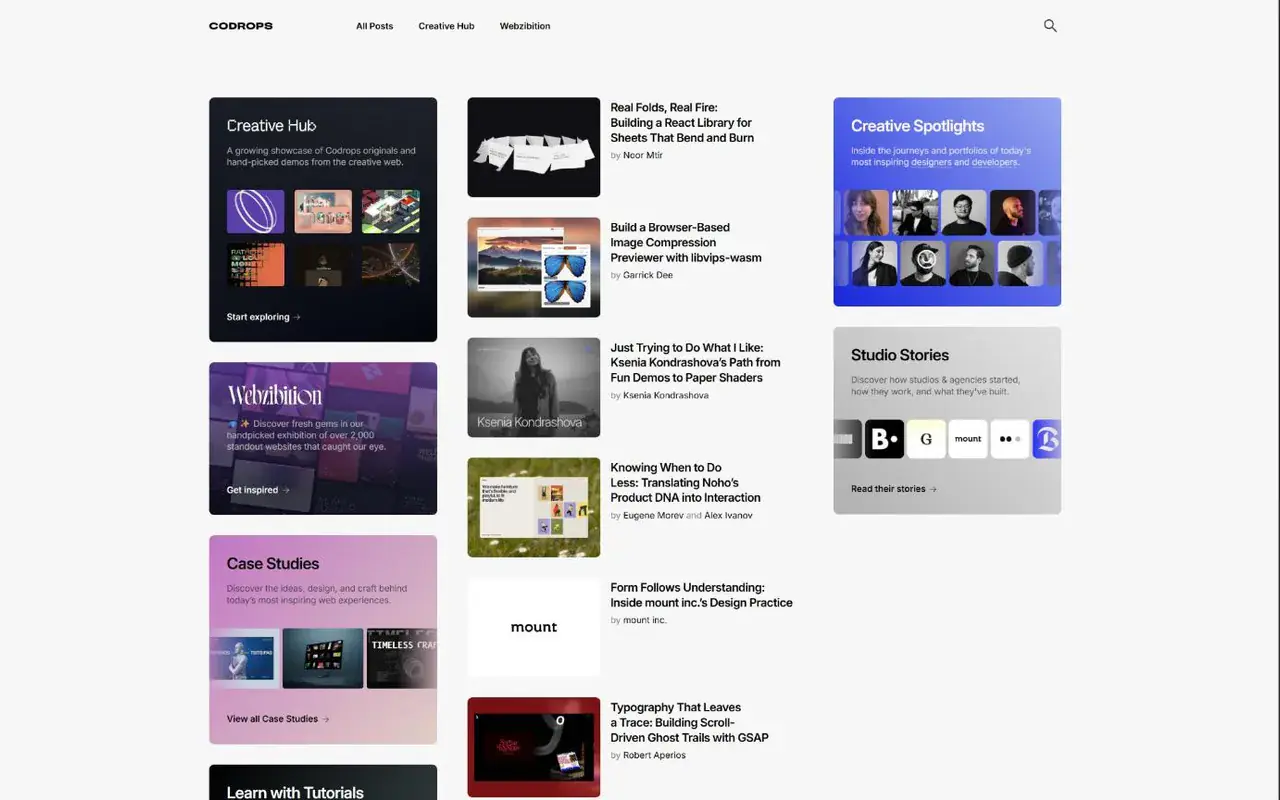Click author name Alex Ivanov
The width and height of the screenshot is (1280, 800).
(728, 515)
